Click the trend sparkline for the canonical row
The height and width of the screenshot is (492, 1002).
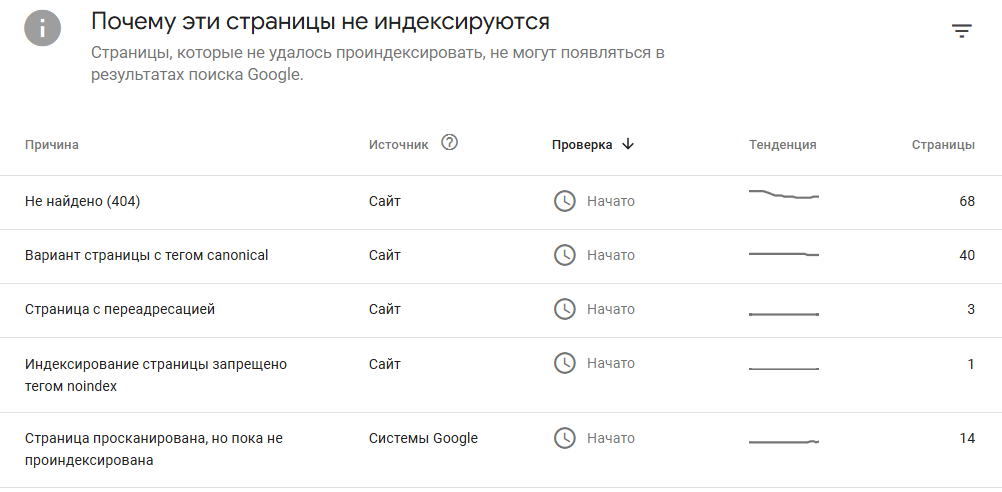click(784, 254)
